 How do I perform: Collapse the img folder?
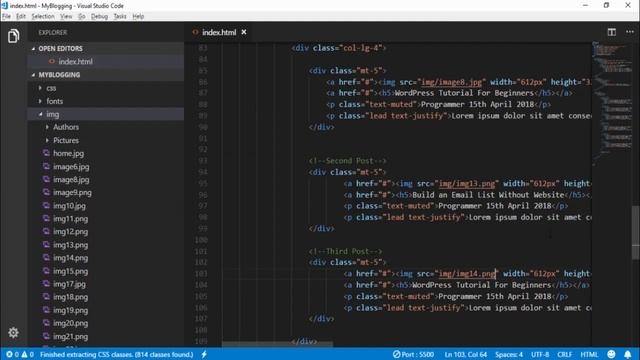pyautogui.click(x=105, y=114)
